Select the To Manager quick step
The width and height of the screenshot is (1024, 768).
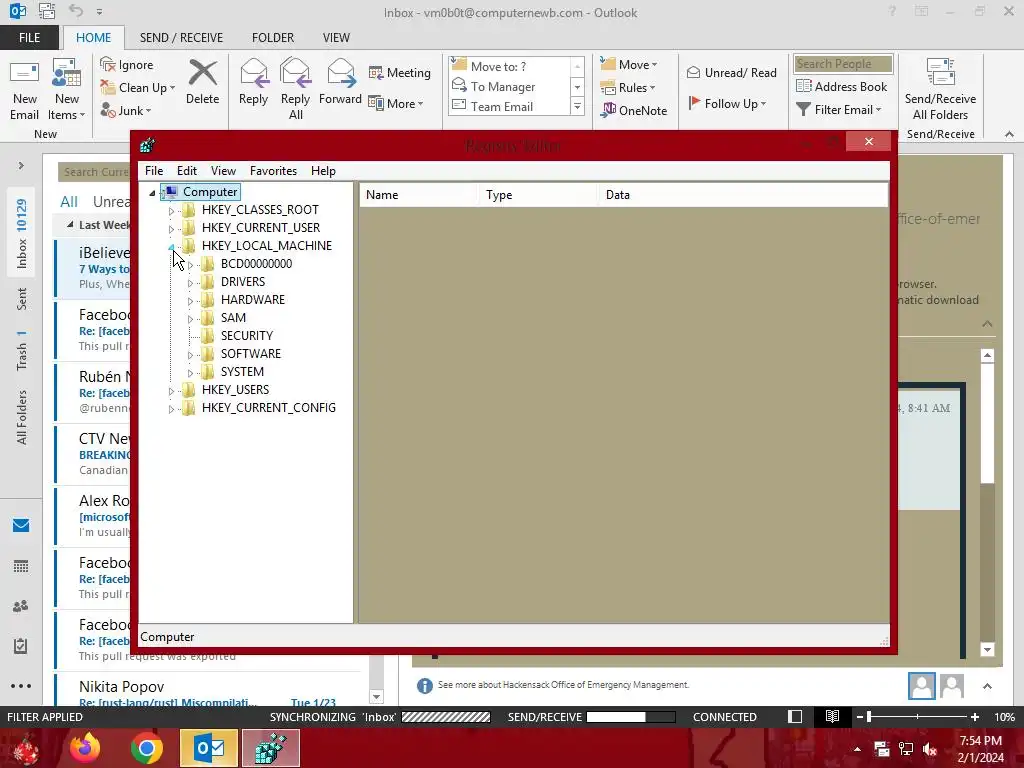(x=503, y=86)
